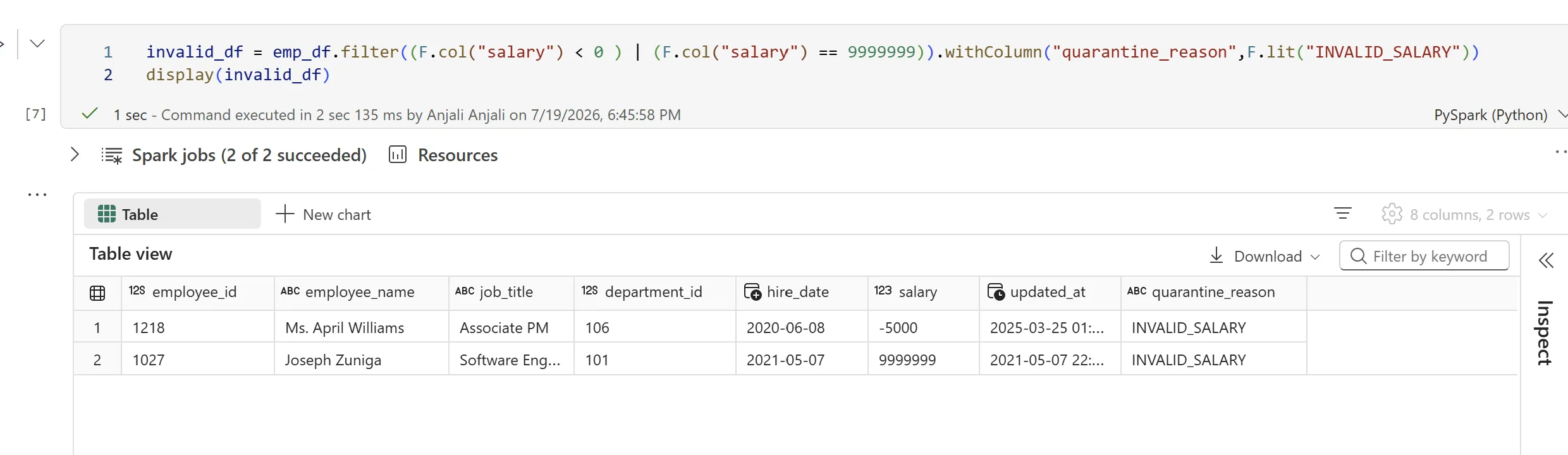
Task: Collapse the code cell using the chevron
Action: pyautogui.click(x=37, y=44)
